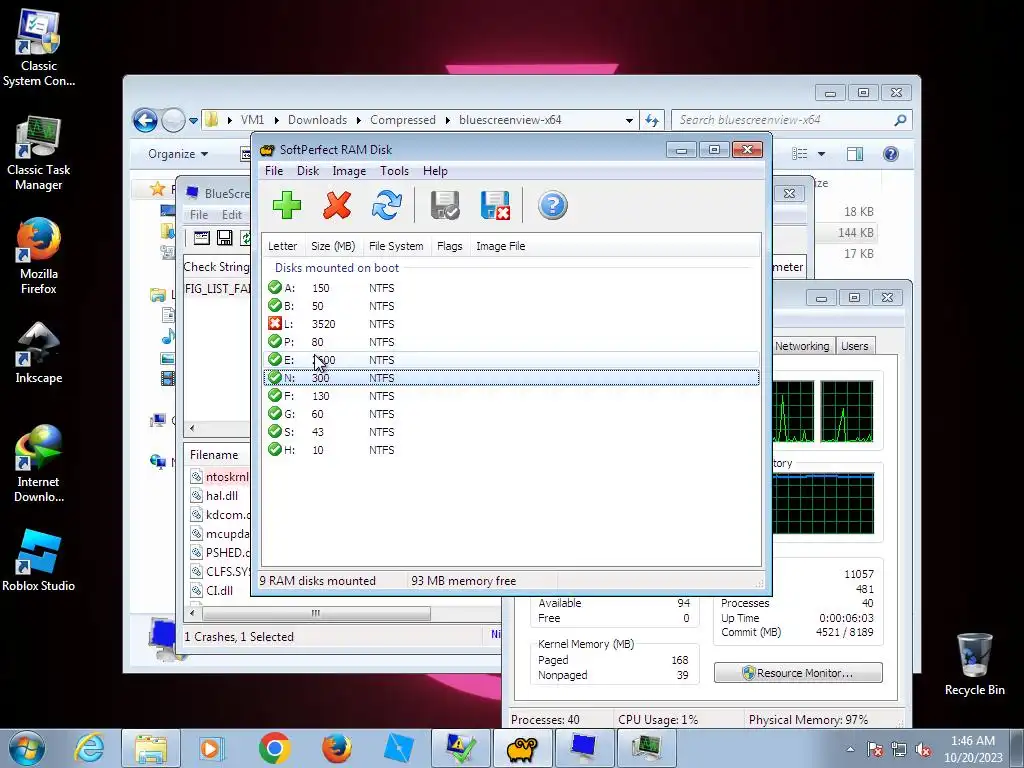Show hidden tray icons arrow

tap(850, 749)
